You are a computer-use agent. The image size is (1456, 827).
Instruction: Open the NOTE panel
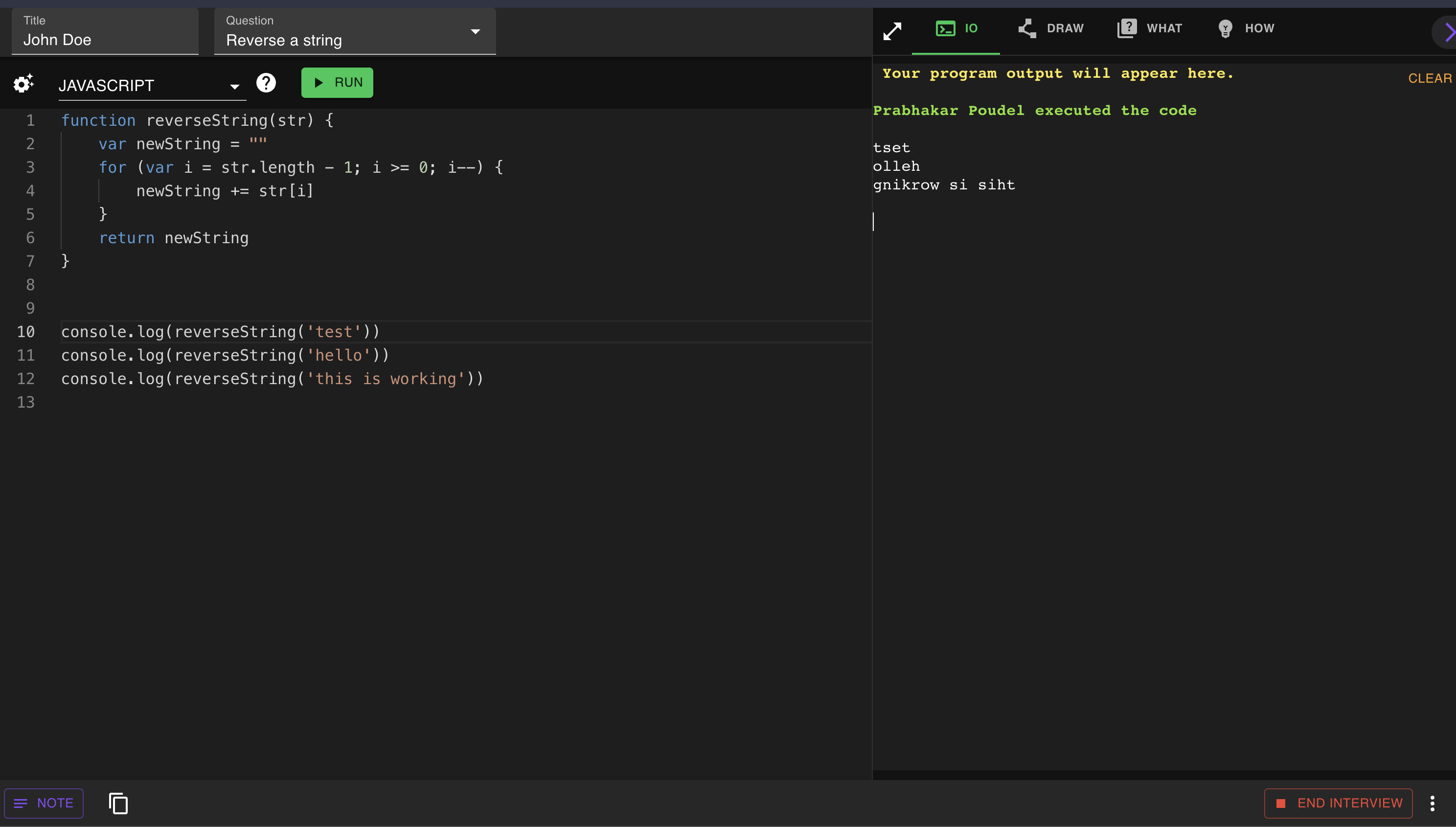(44, 803)
